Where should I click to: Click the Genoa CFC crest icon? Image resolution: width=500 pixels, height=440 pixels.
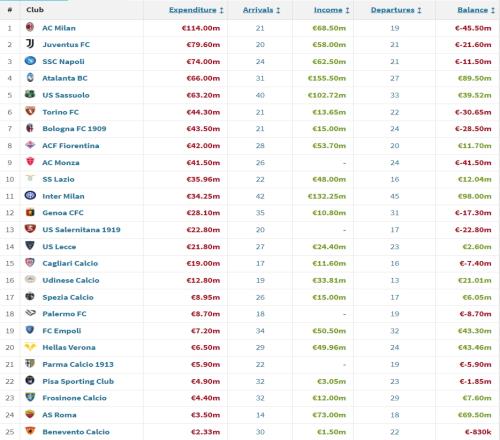pyautogui.click(x=30, y=212)
